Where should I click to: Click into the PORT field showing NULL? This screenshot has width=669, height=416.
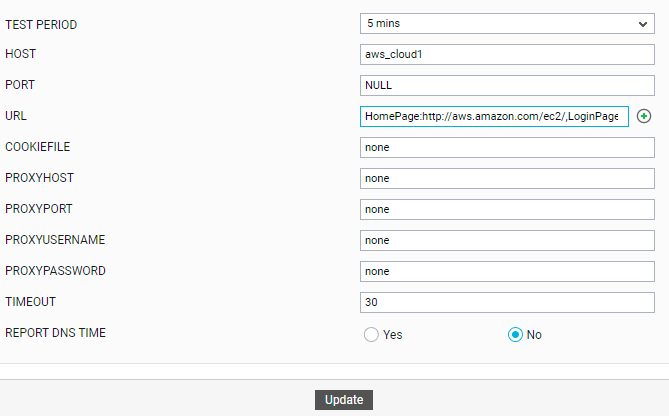(x=507, y=85)
